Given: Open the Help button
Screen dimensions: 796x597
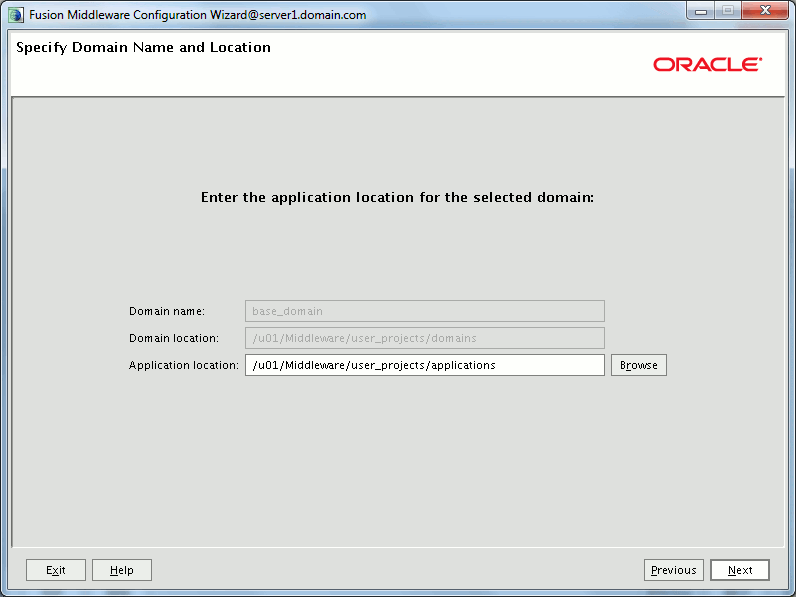Looking at the screenshot, I should click(122, 570).
